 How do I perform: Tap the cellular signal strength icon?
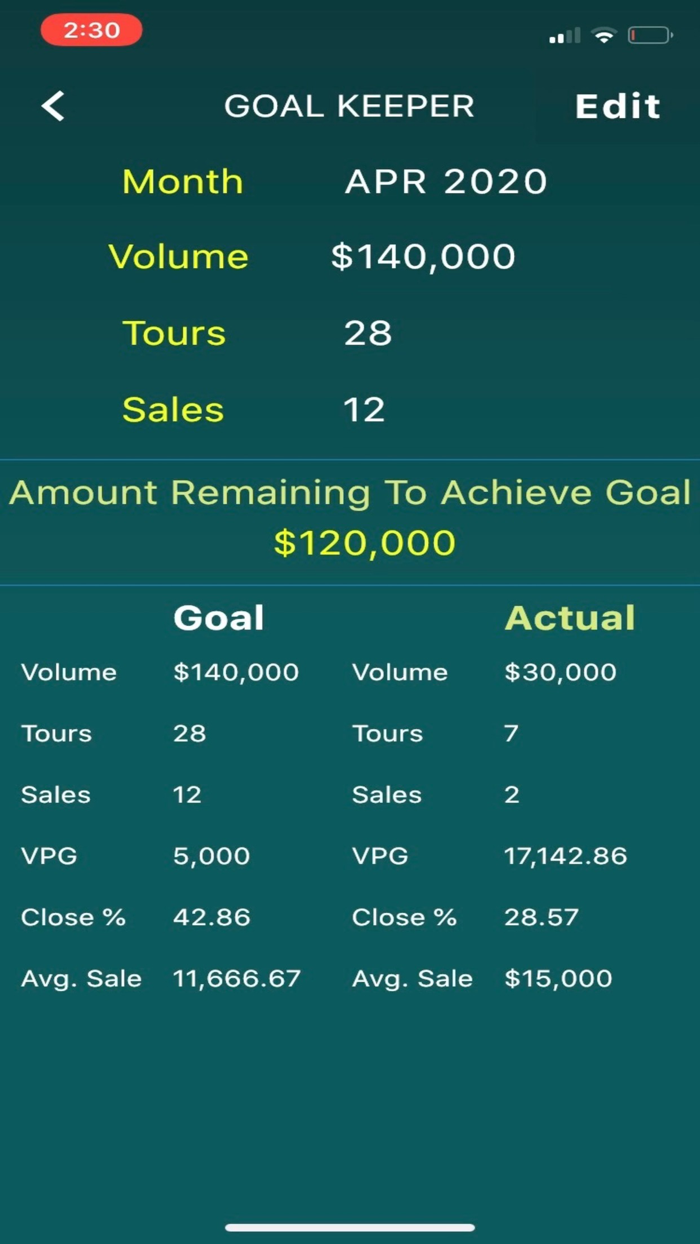[x=563, y=35]
